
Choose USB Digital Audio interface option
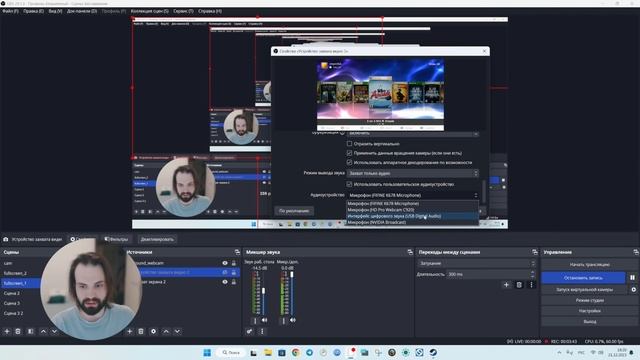pyautogui.click(x=412, y=216)
